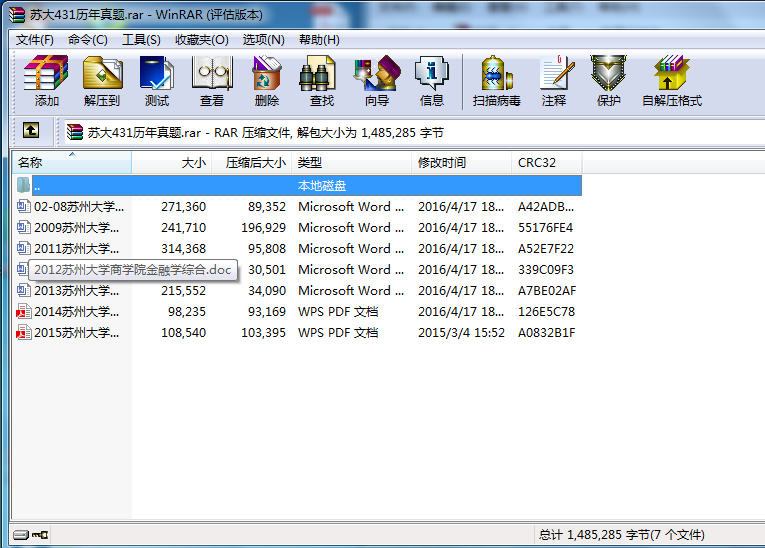Viewport: 765px width, 548px height.
Task: Click size value 108,540
Action: pyautogui.click(x=183, y=332)
